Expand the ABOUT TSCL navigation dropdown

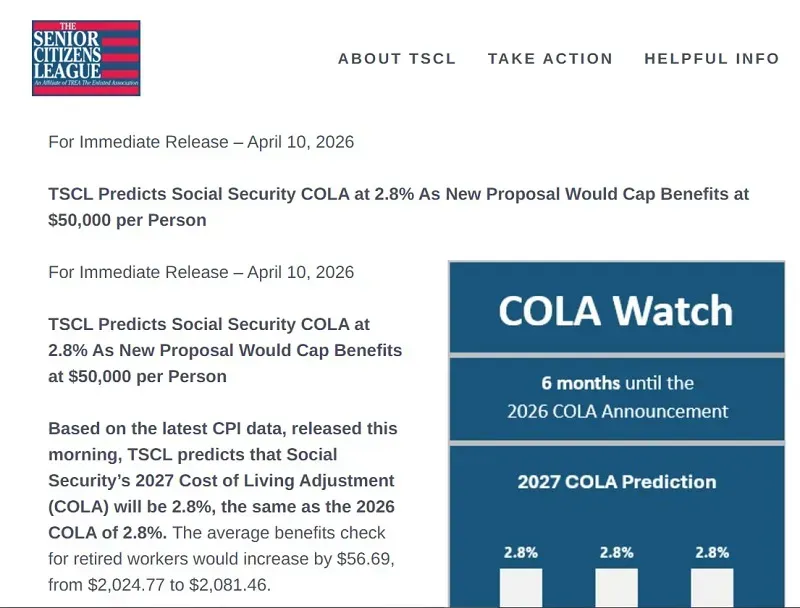(396, 59)
